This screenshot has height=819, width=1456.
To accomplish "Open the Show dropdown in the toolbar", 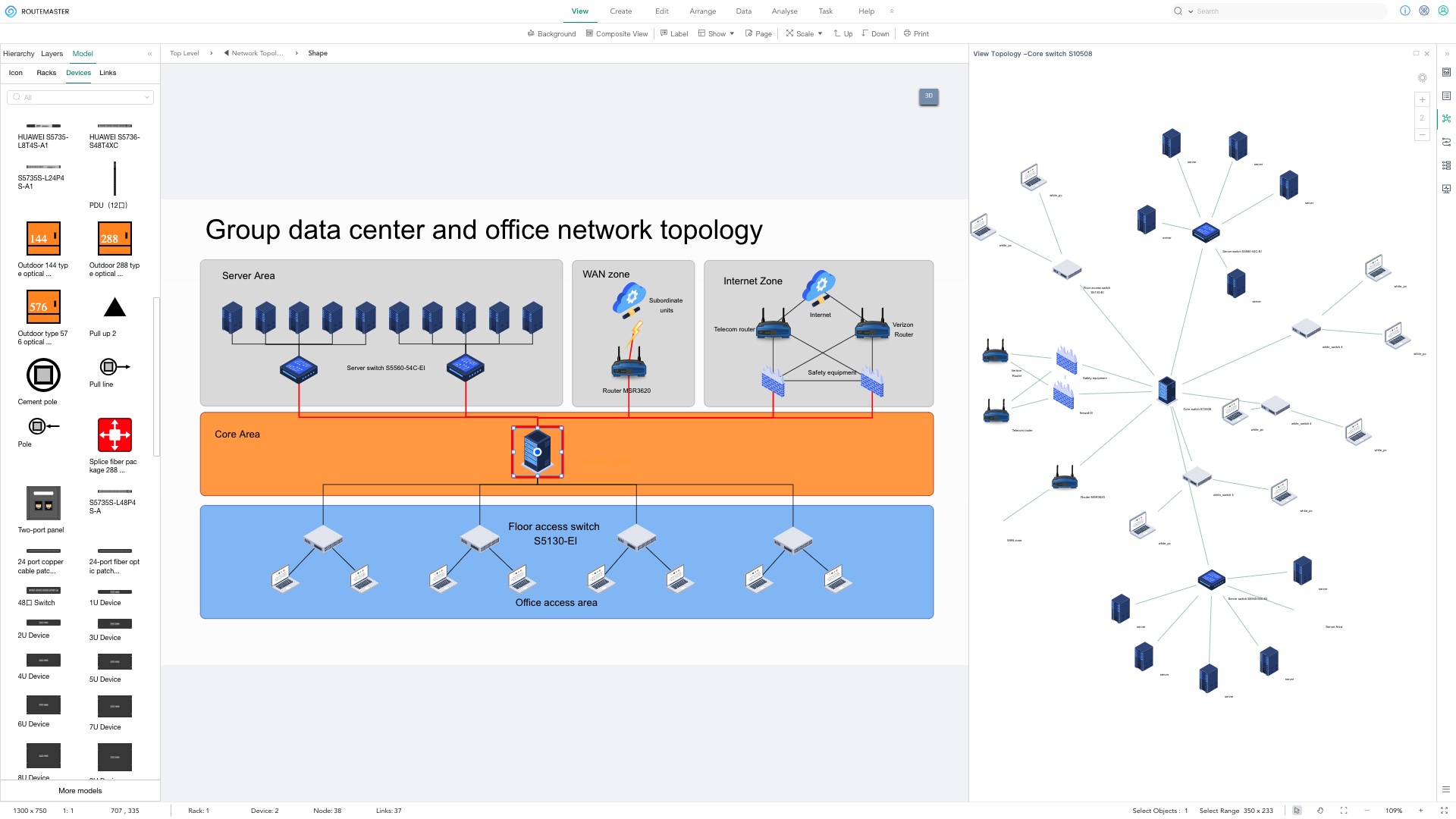I will click(x=715, y=33).
